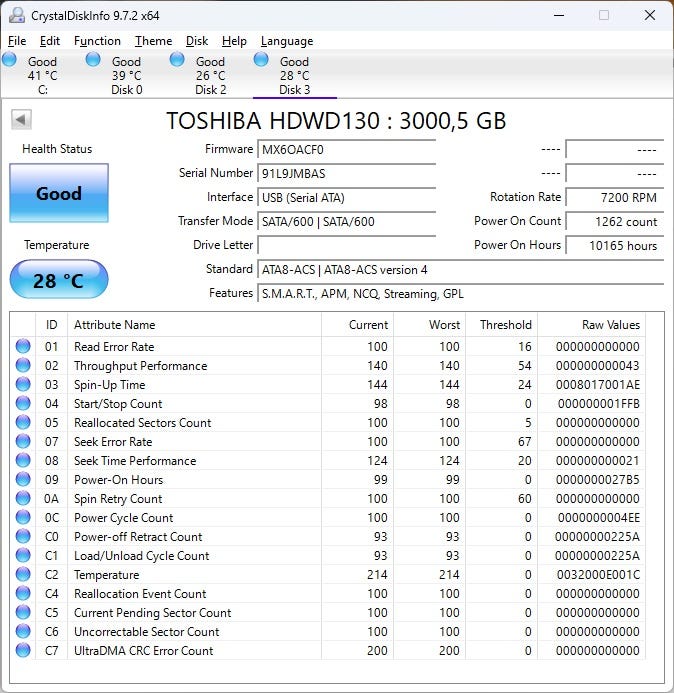Select the Disk 3 drive tab

[294, 75]
